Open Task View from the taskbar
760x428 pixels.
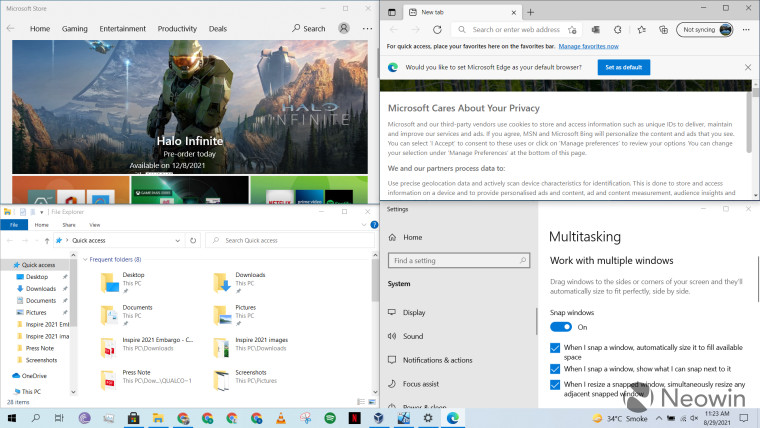(x=59, y=418)
